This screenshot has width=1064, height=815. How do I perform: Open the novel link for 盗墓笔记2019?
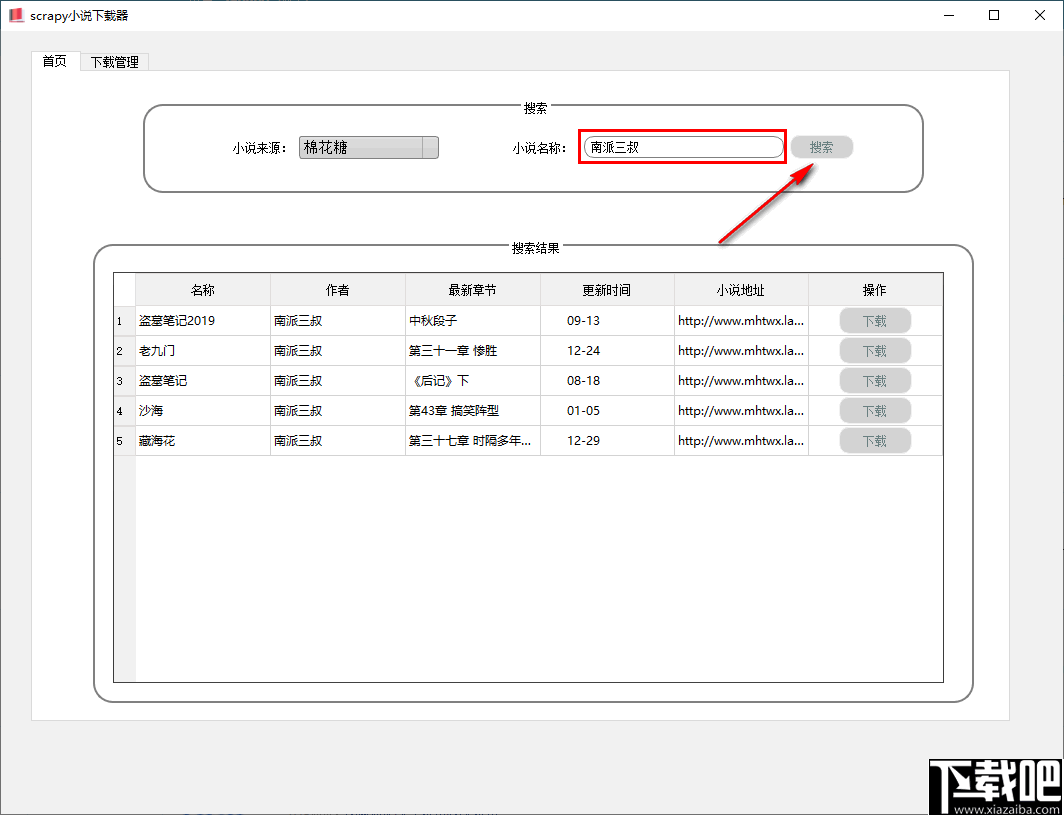(740, 320)
